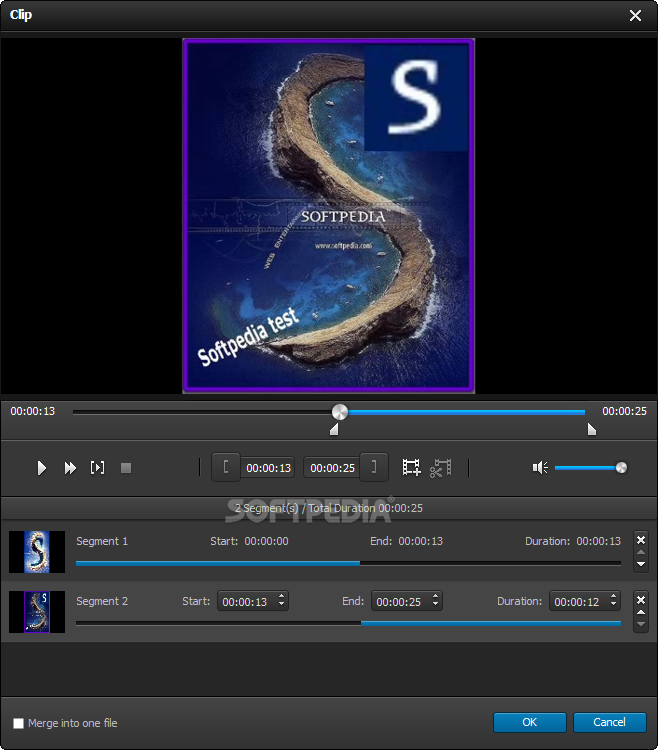This screenshot has height=750, width=658.
Task: Increase Segment 2 start time
Action: point(281,596)
